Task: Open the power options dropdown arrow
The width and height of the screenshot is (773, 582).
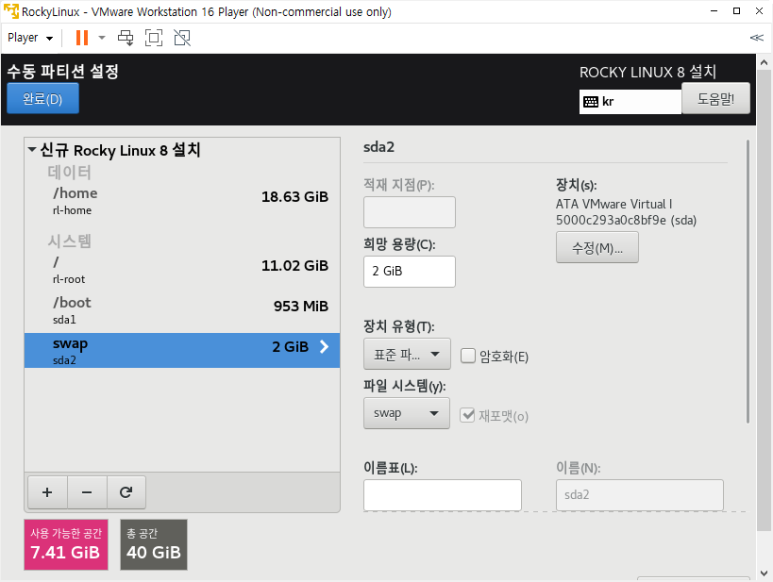Action: (102, 37)
